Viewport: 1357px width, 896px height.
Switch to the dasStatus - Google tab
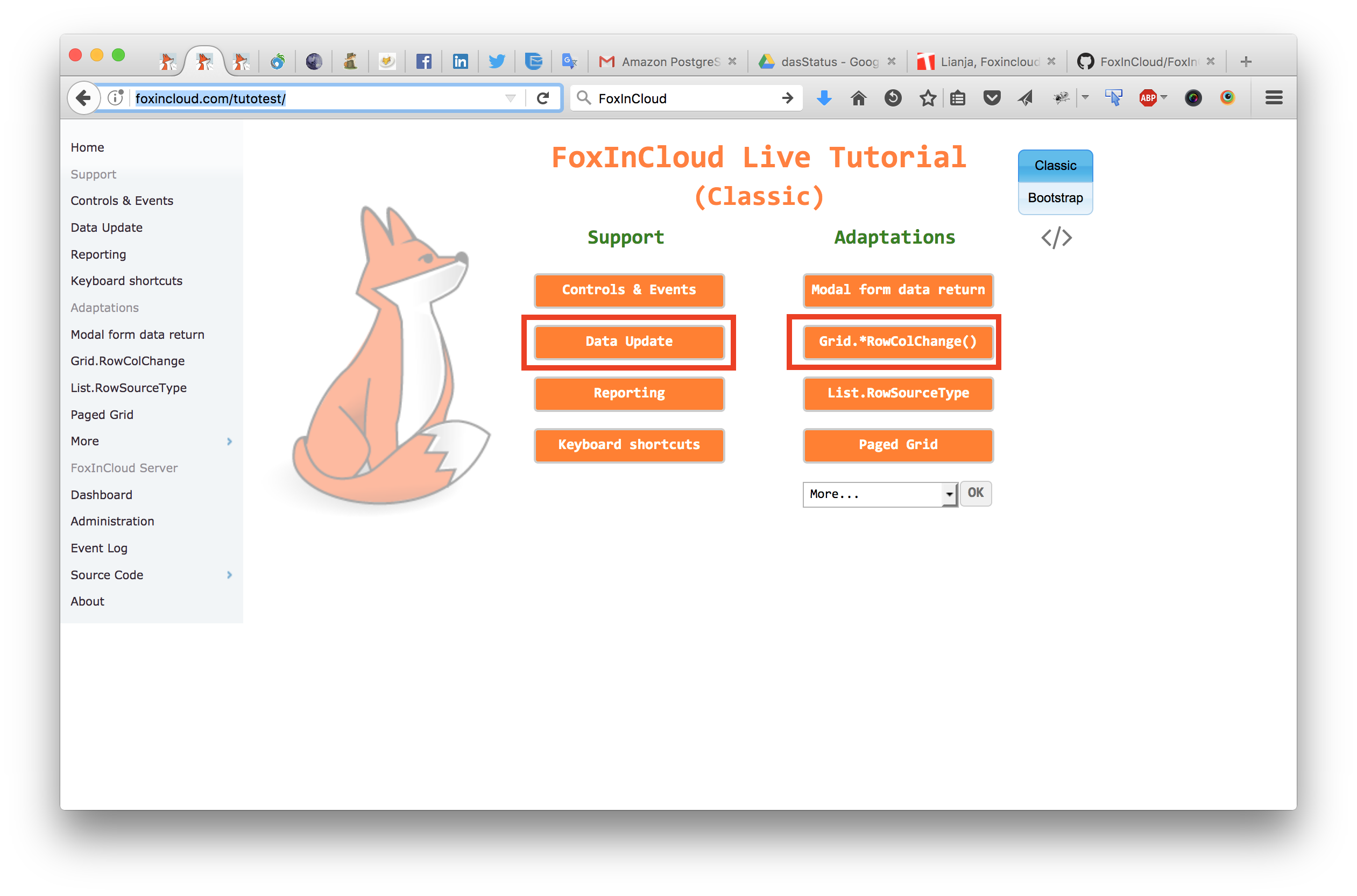click(826, 61)
